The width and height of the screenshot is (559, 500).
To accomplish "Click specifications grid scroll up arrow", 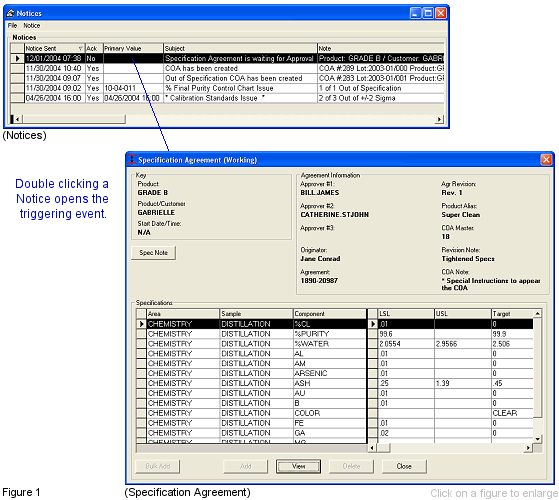I will coord(537,313).
